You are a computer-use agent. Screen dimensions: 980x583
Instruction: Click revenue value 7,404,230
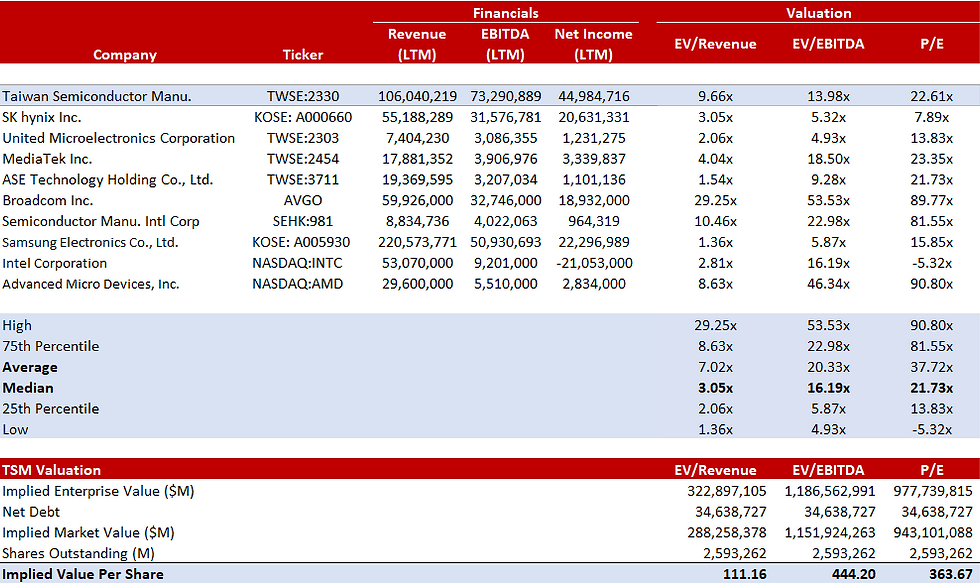[x=417, y=138]
